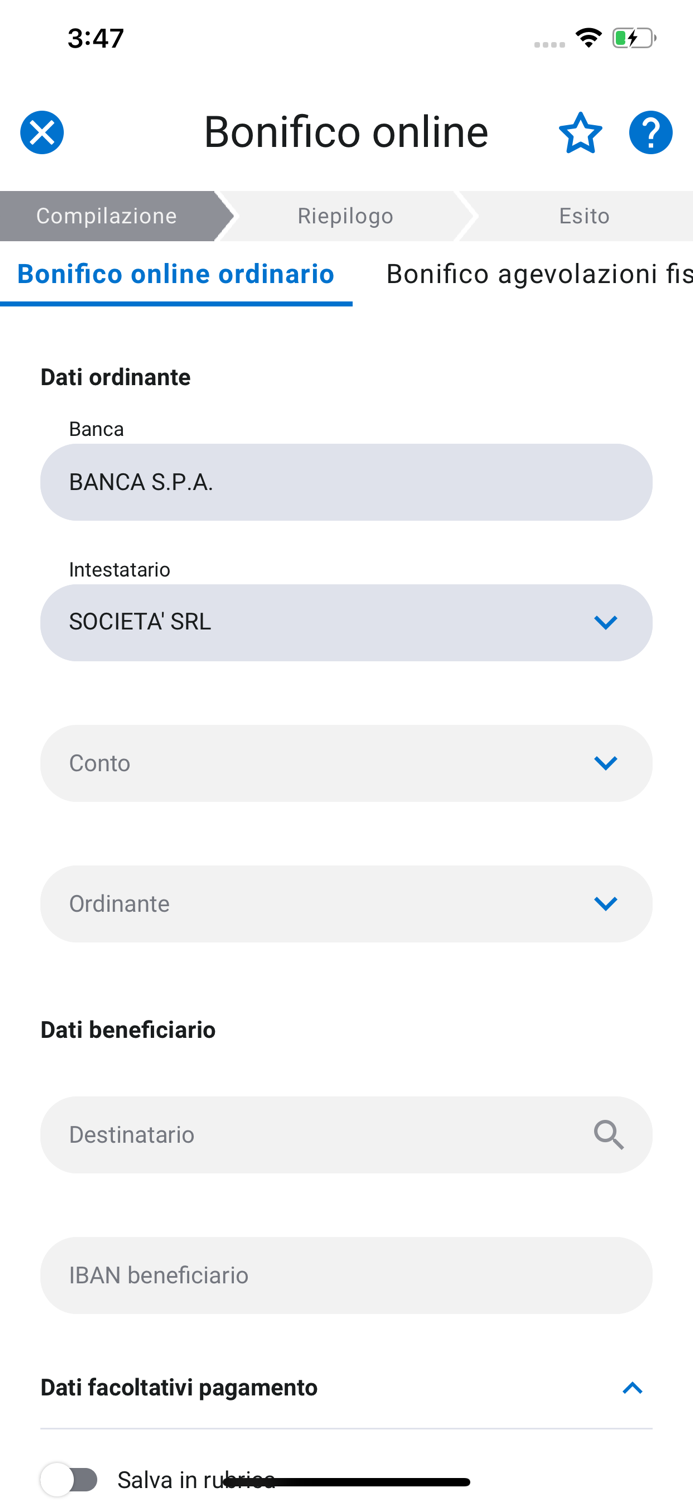Screen dimensions: 693x1500
Task: Select the Esito step
Action: (583, 215)
